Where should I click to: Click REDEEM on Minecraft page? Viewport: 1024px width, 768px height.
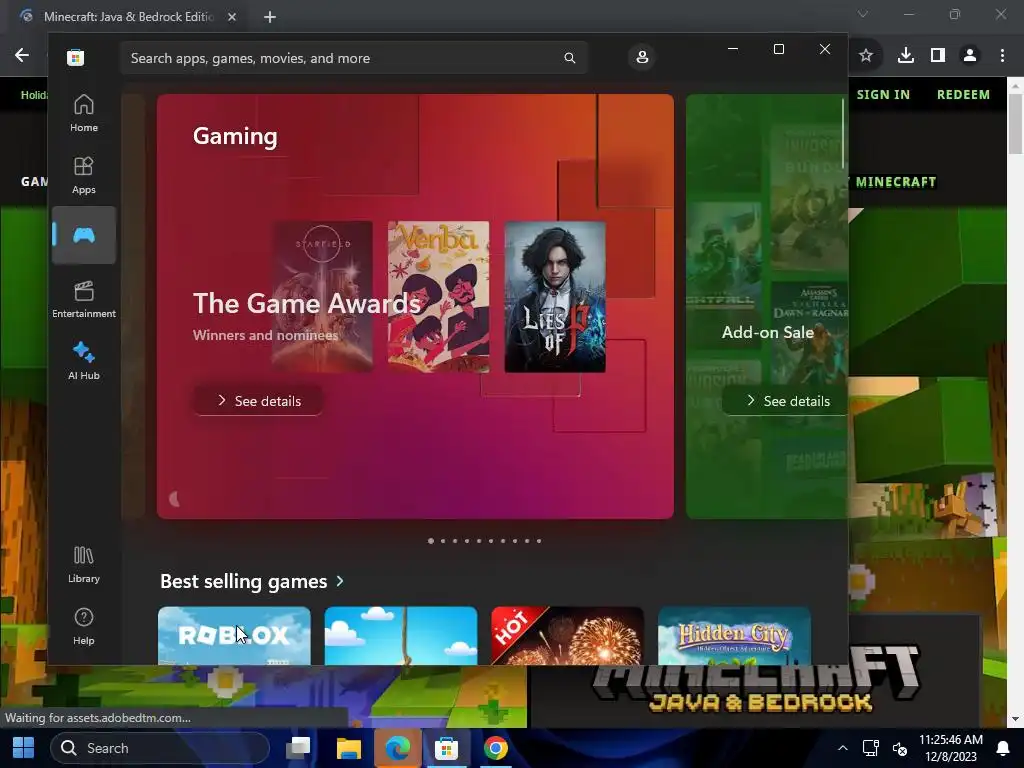click(963, 95)
